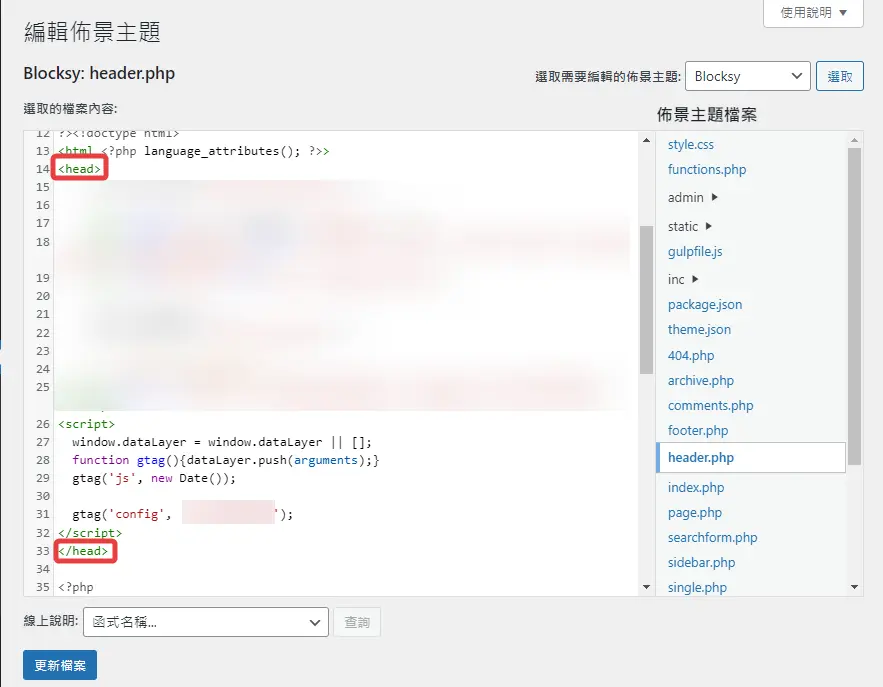Open the page.php file
This screenshot has height=687, width=883.
[x=695, y=512]
